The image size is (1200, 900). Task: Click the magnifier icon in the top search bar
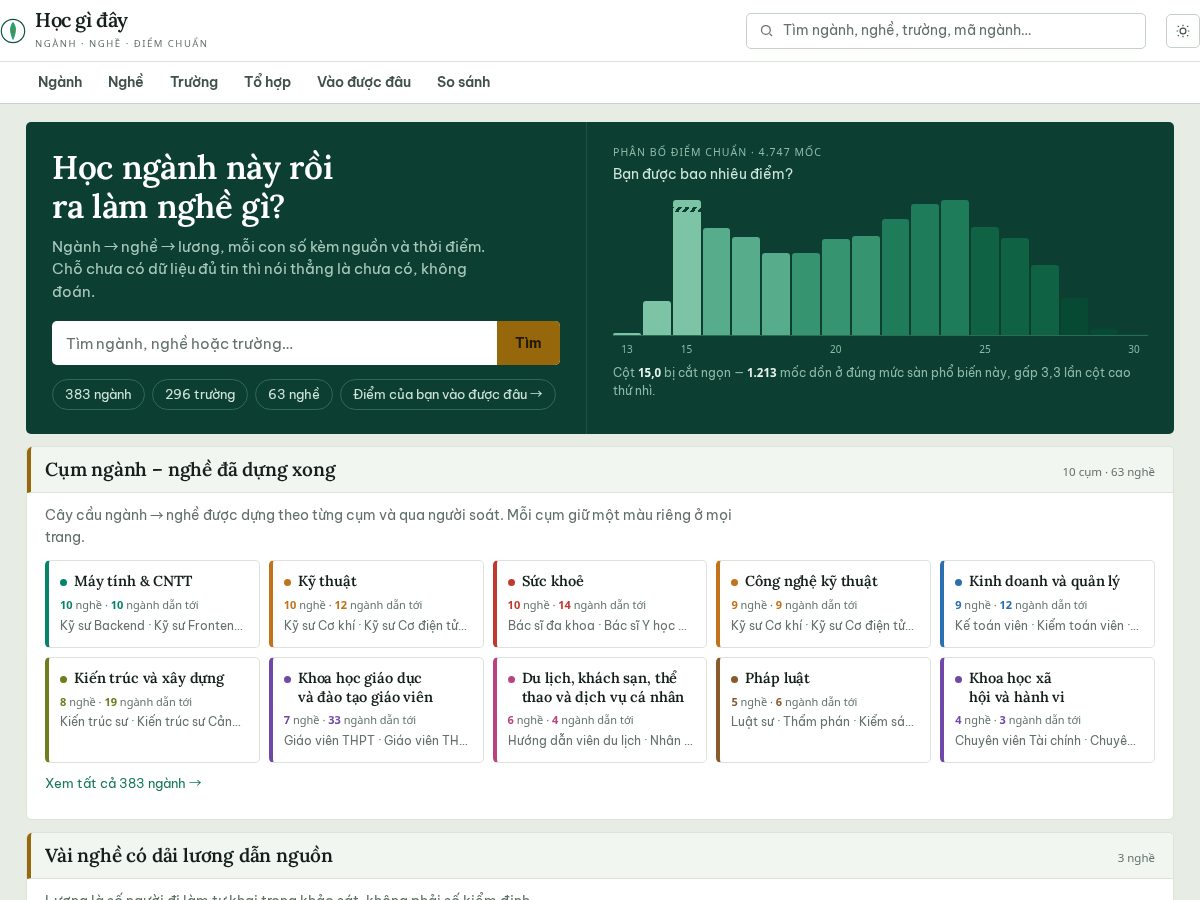coord(767,31)
